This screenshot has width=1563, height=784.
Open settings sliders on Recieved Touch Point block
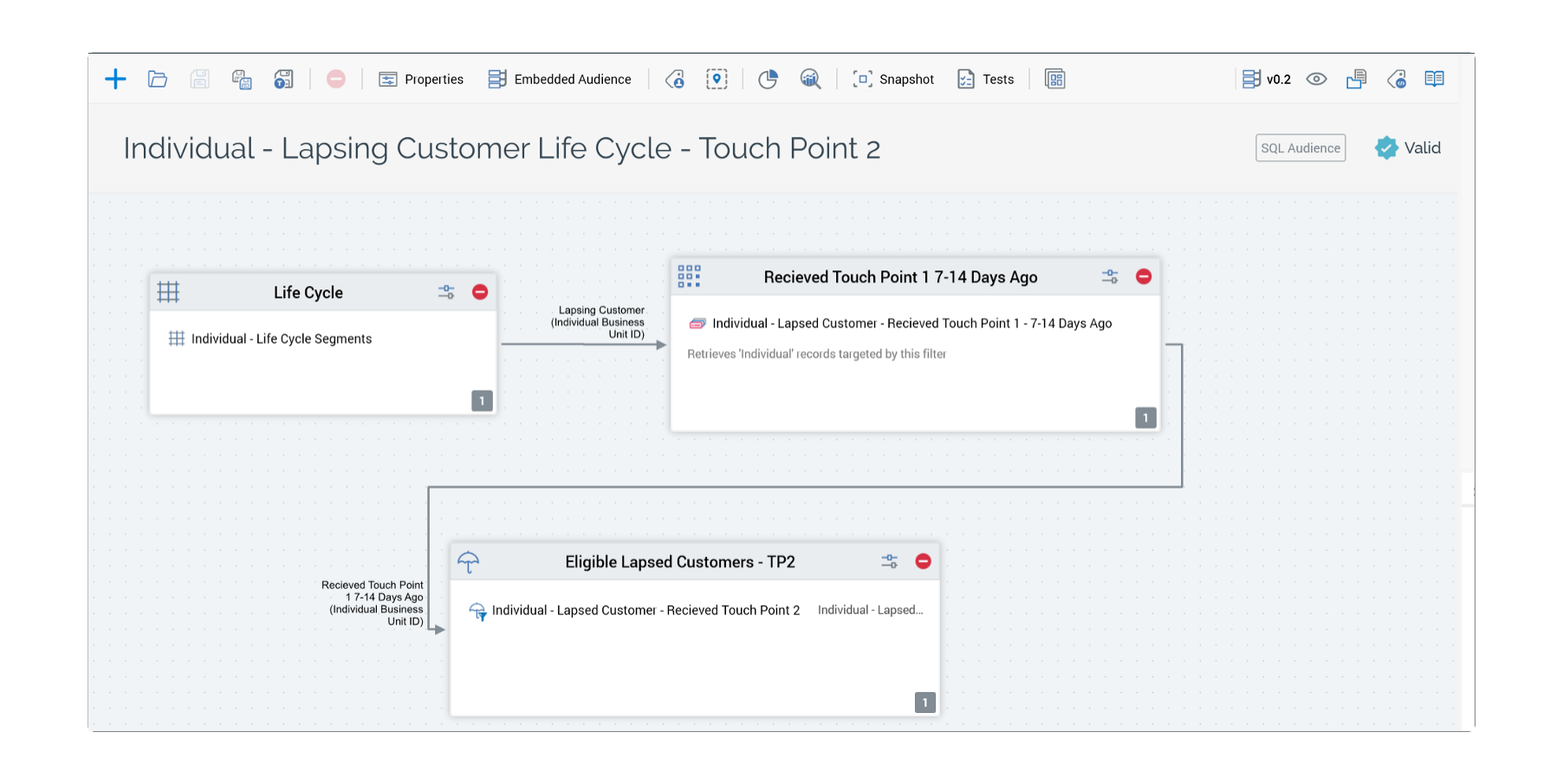pos(1110,277)
